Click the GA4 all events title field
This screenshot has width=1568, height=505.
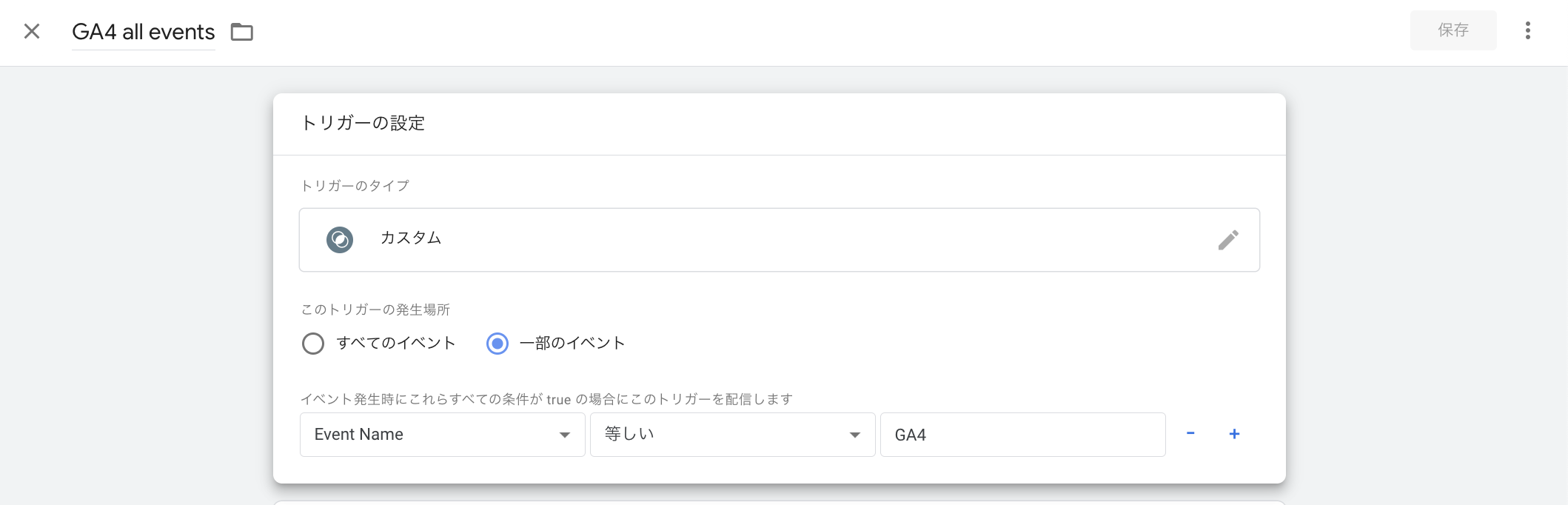tap(142, 31)
